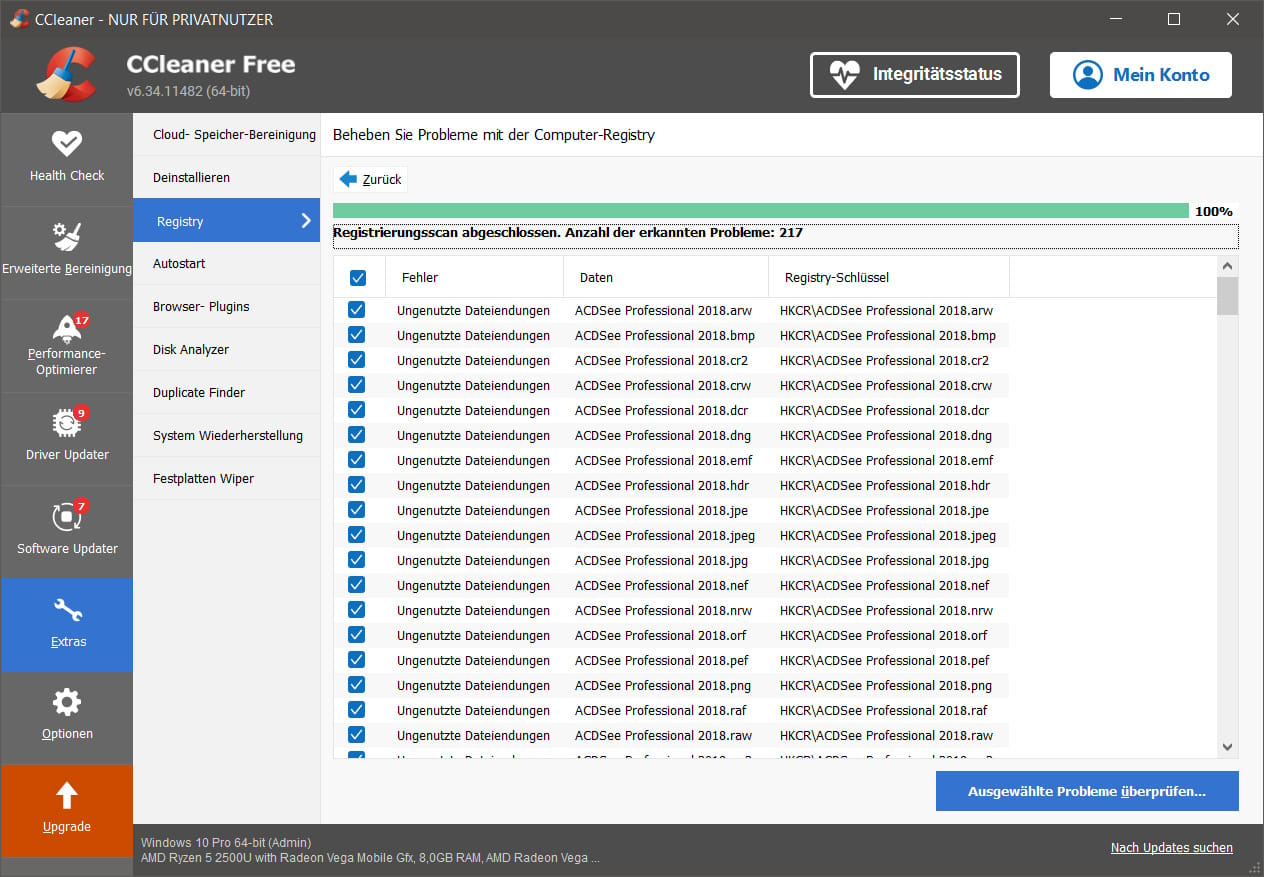
Task: Open Driver Updater using its gear icon
Action: pos(66,423)
